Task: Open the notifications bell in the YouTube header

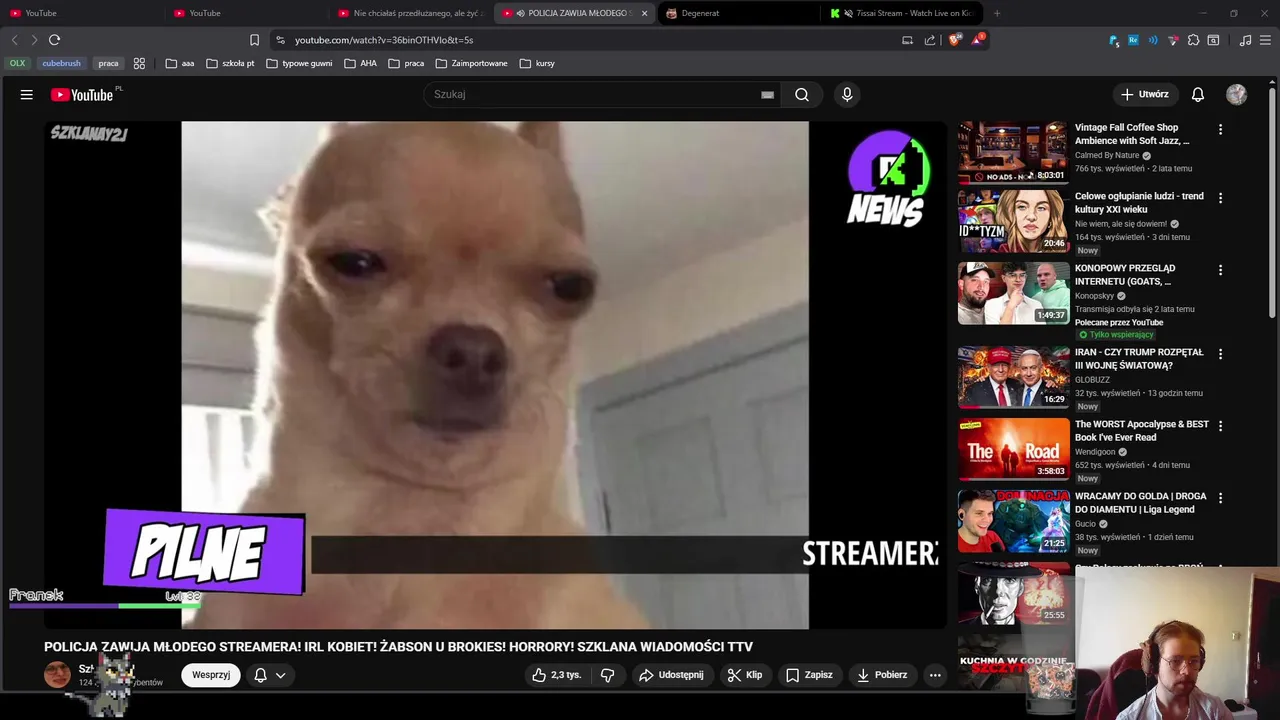Action: coord(1198,95)
